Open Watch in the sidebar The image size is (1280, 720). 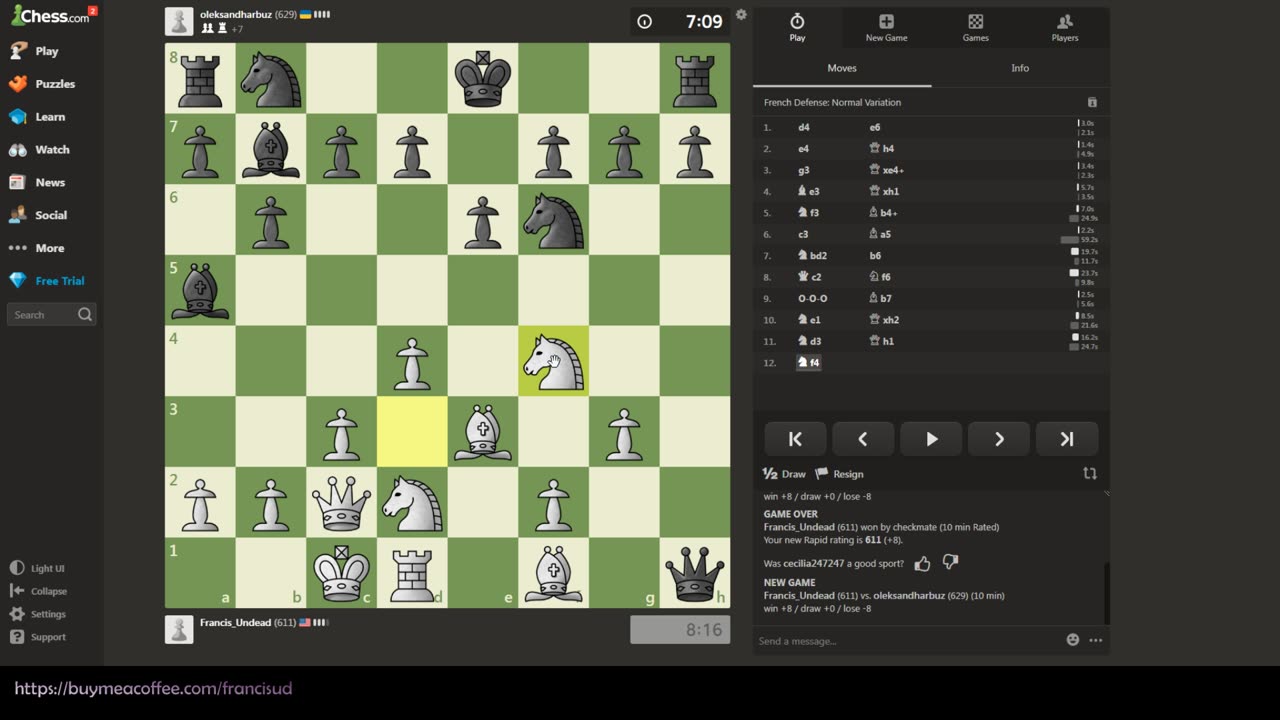click(39, 150)
